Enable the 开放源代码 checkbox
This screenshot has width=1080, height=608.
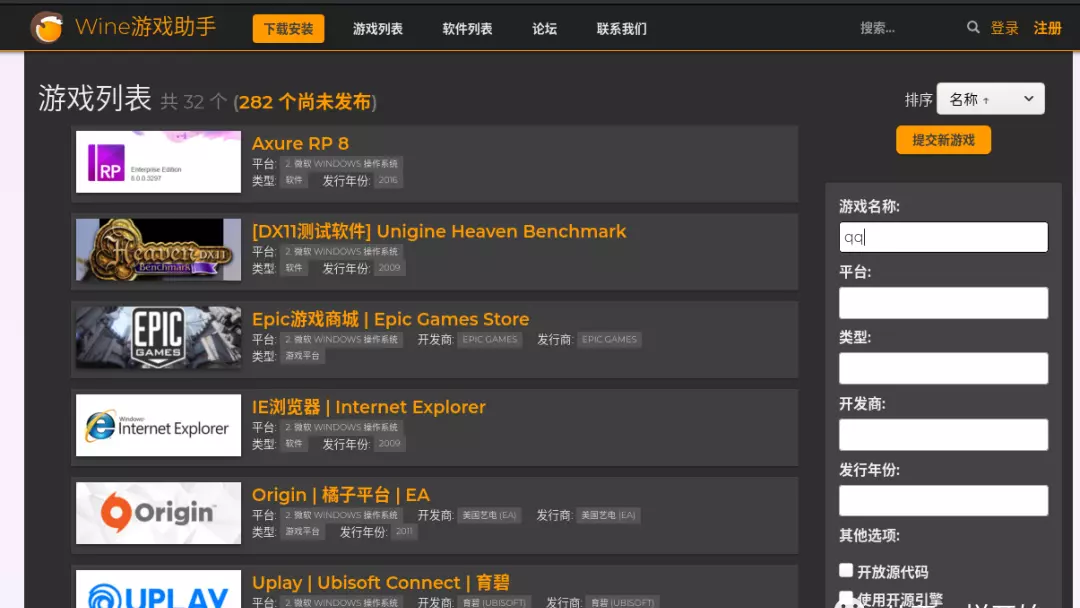[846, 570]
